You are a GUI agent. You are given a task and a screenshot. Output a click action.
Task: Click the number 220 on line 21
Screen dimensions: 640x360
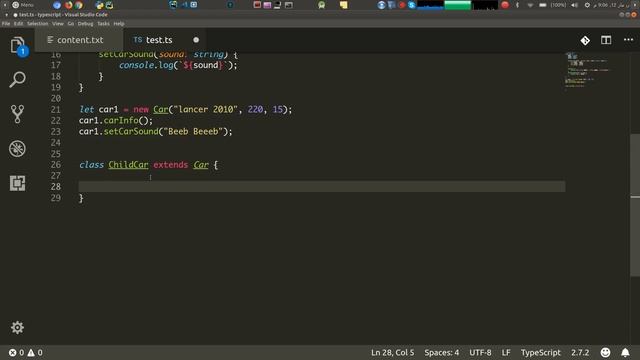pyautogui.click(x=255, y=109)
